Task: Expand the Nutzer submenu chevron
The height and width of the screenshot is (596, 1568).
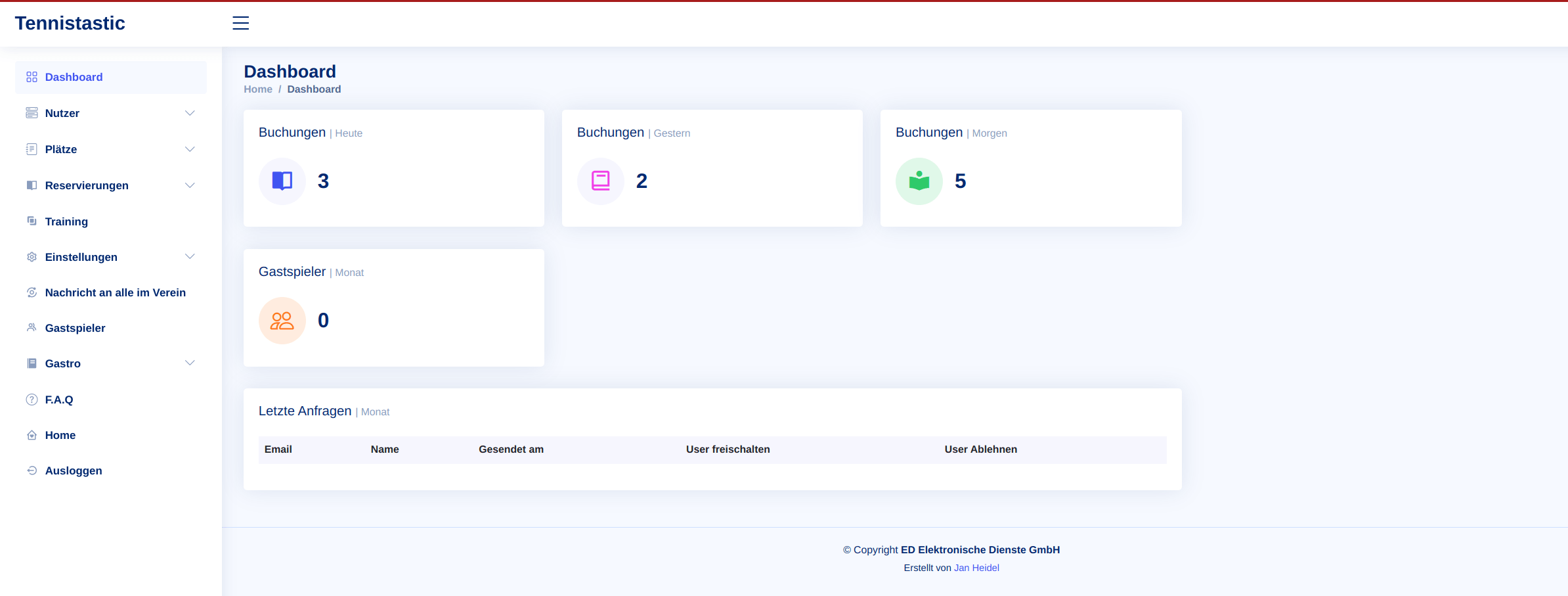Action: tap(190, 113)
